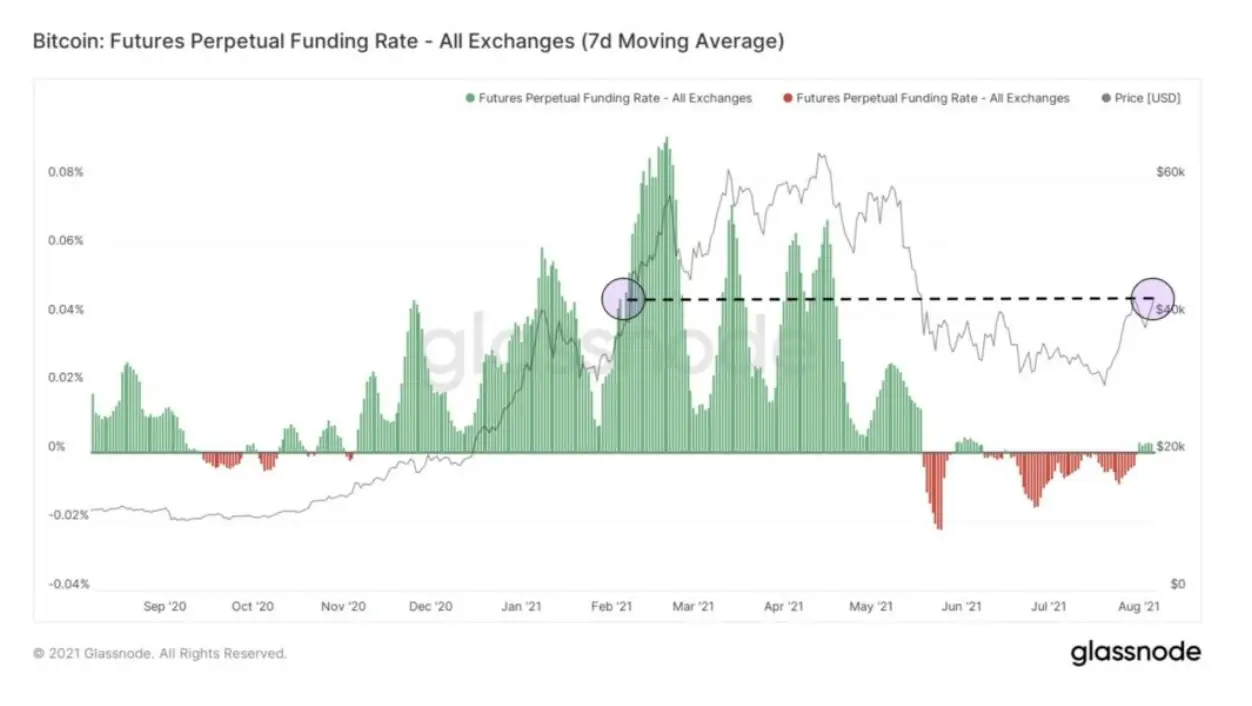This screenshot has height=706, width=1252.
Task: Toggle green Futures Perpetual Funding Rate legend label
Action: [x=615, y=98]
